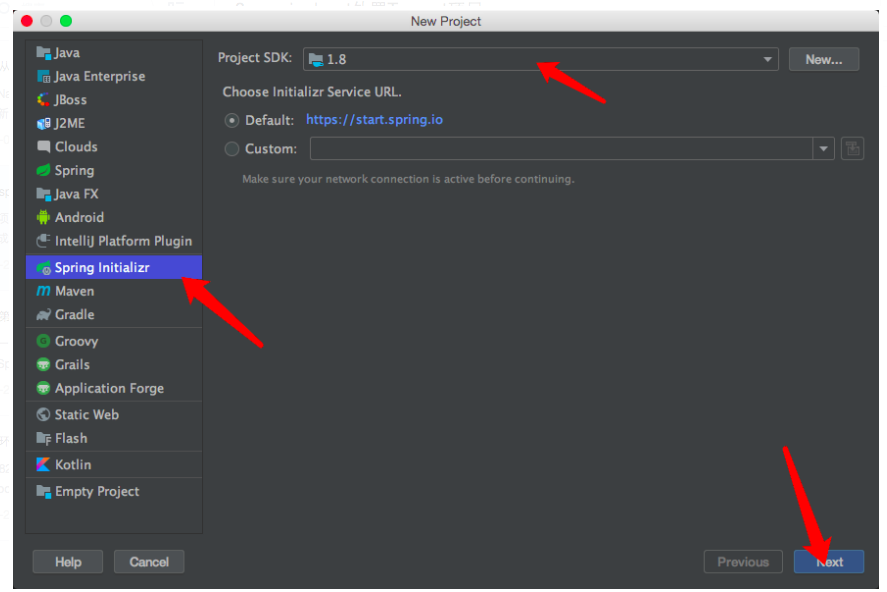The width and height of the screenshot is (887, 592).
Task: Select the Clouds icon
Action: tap(44, 146)
